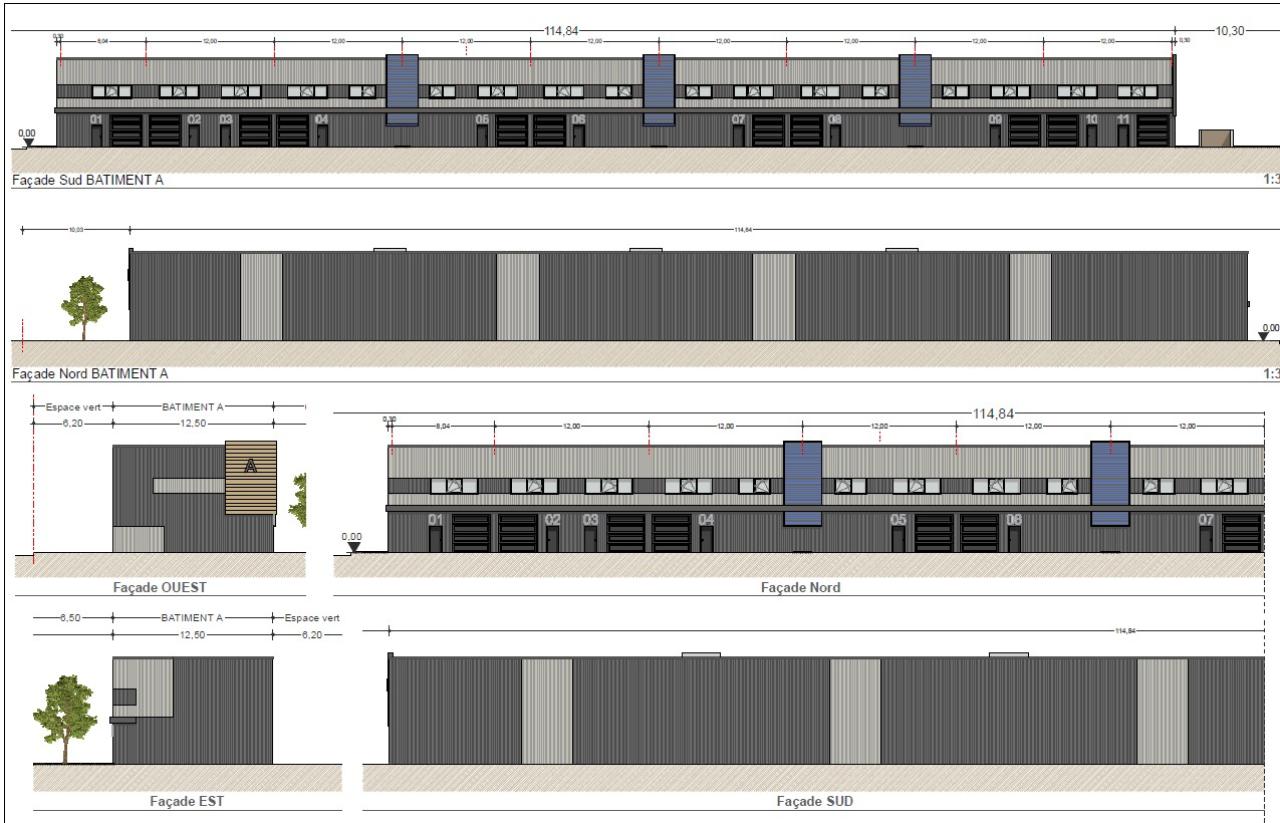Select door number '05' on bold Façade Nord elevation
Image resolution: width=1280 pixels, height=823 pixels.
click(898, 520)
